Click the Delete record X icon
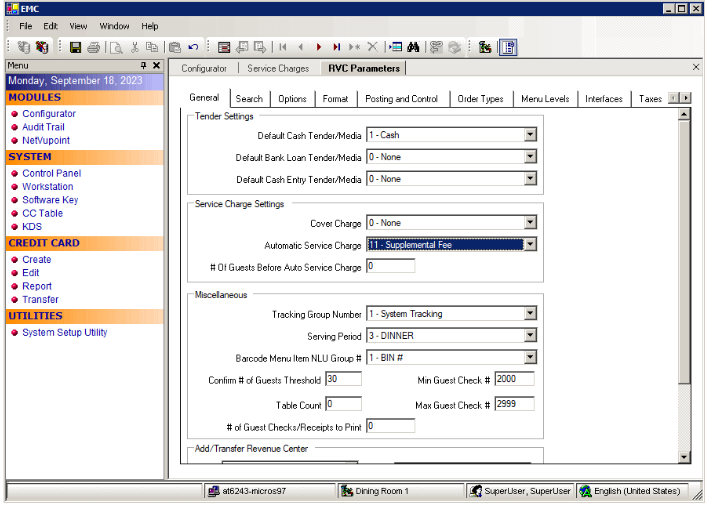Image resolution: width=707 pixels, height=508 pixels. (x=373, y=47)
